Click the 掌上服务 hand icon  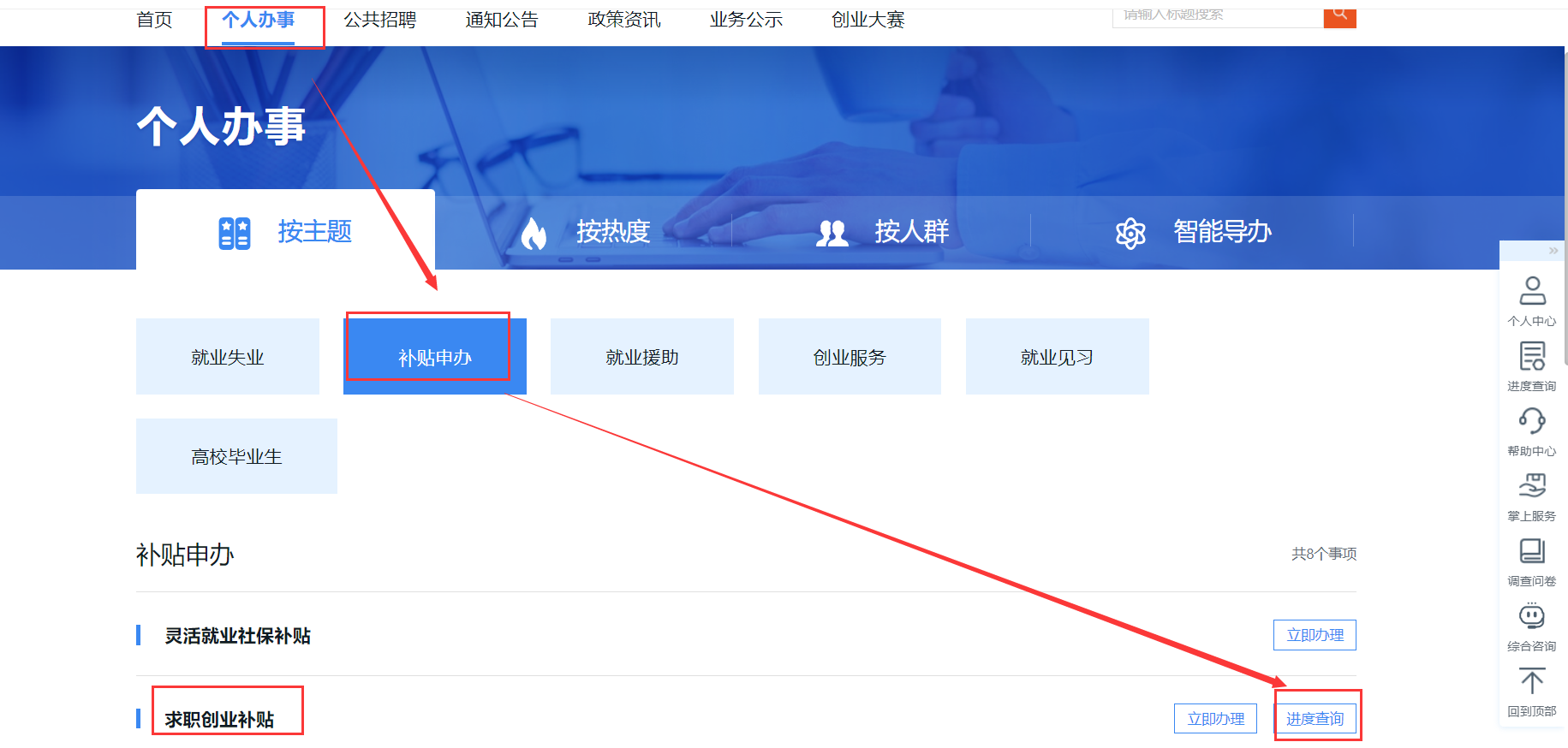[x=1531, y=486]
